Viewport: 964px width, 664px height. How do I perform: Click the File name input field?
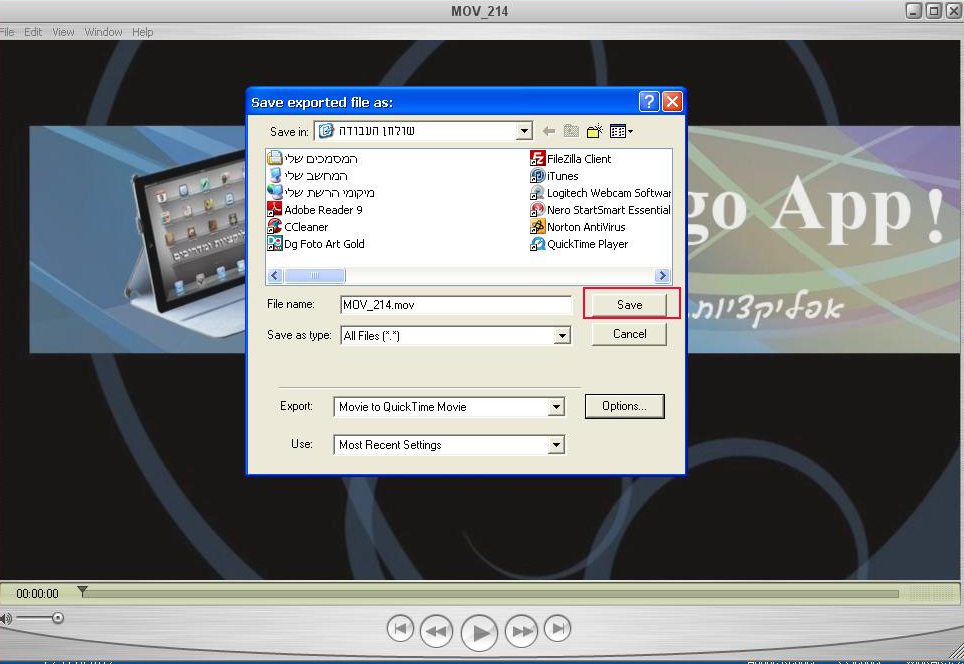coord(456,305)
